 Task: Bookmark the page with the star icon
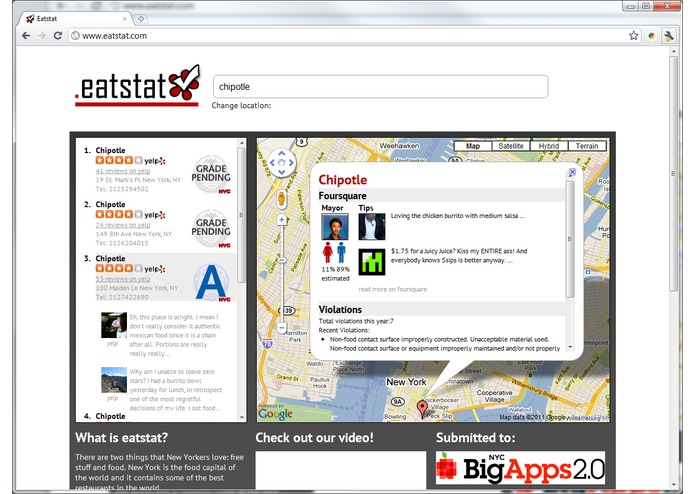point(633,36)
